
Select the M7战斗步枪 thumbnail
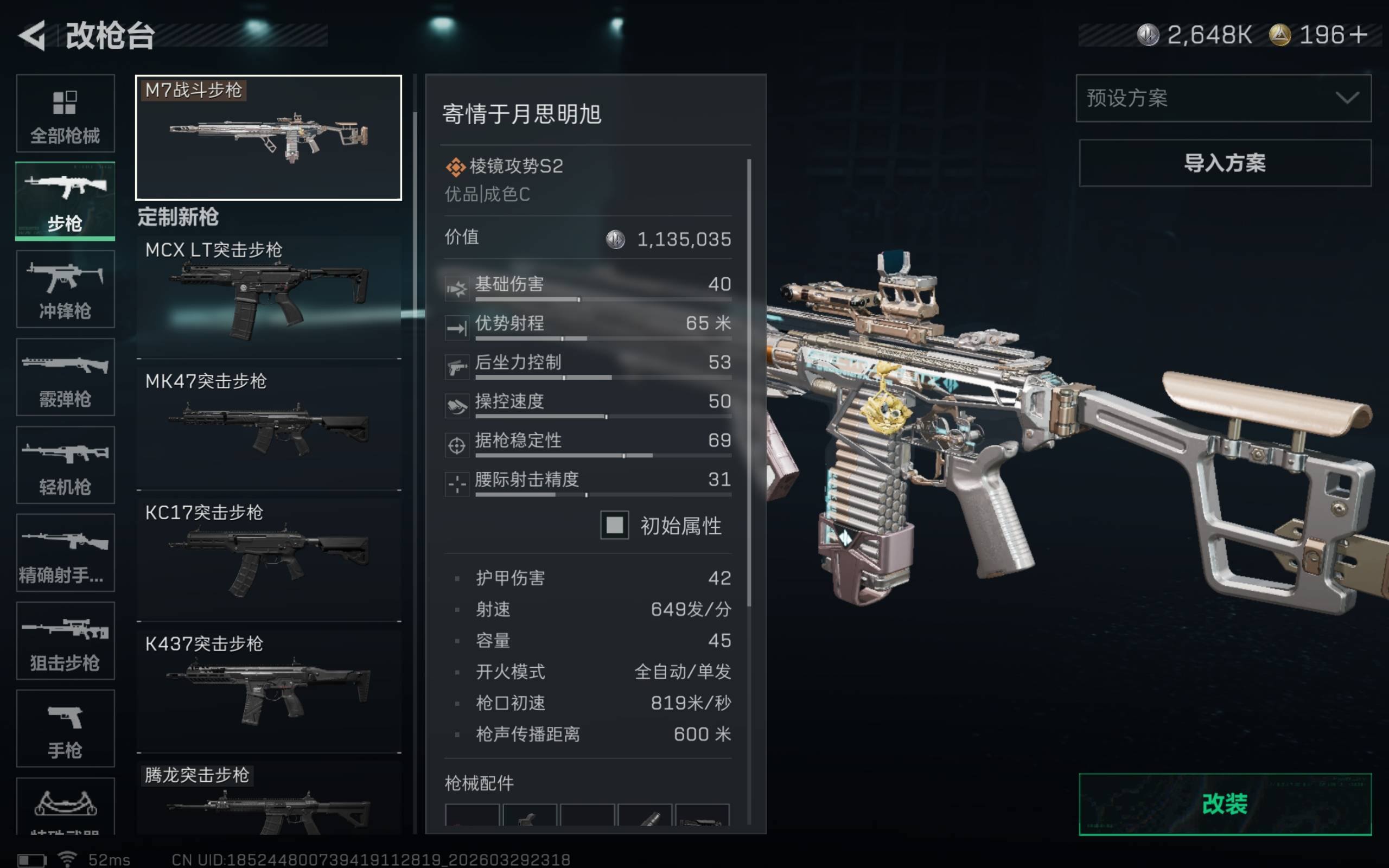(269, 138)
